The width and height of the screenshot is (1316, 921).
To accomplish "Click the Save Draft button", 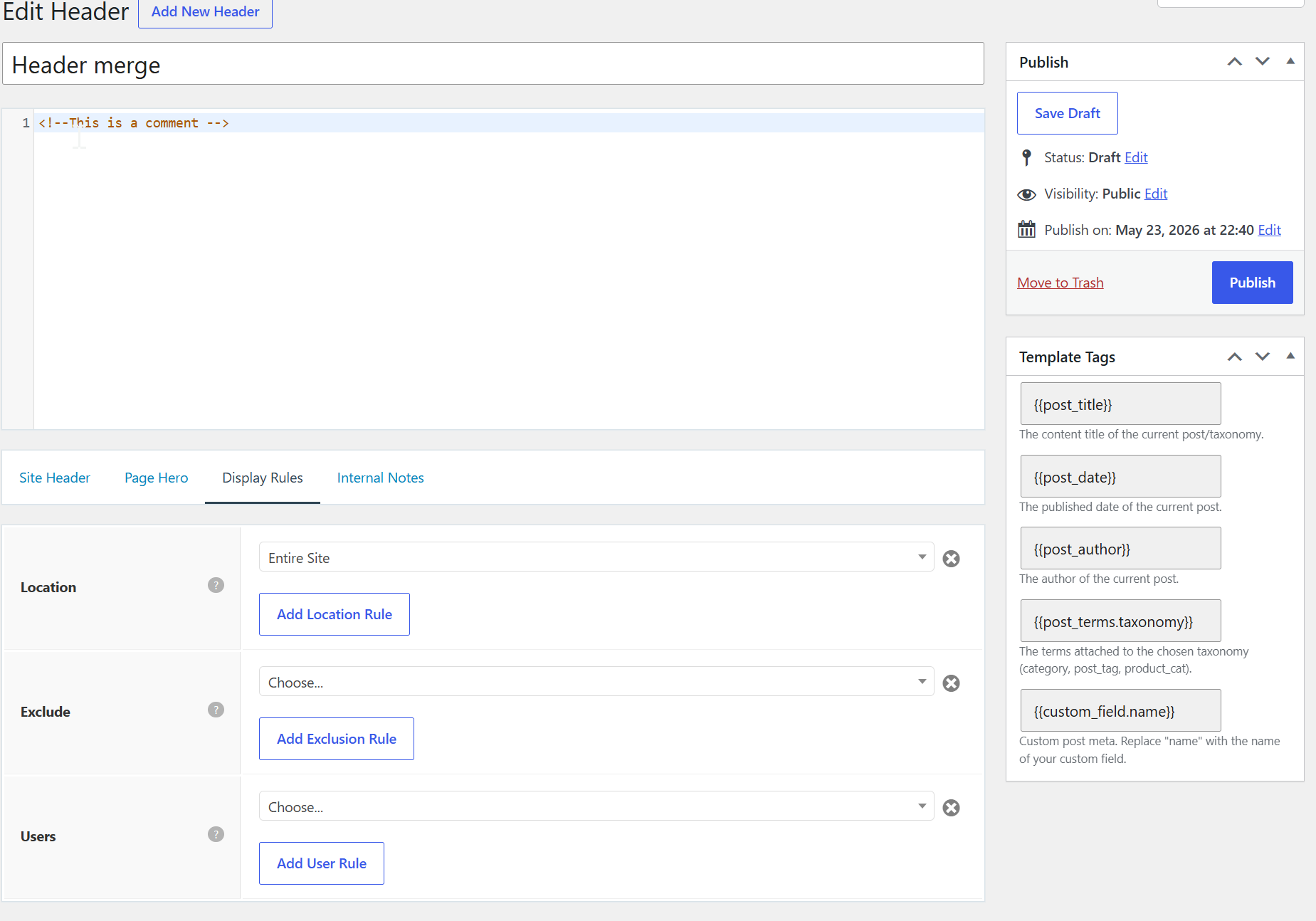I will pos(1068,113).
